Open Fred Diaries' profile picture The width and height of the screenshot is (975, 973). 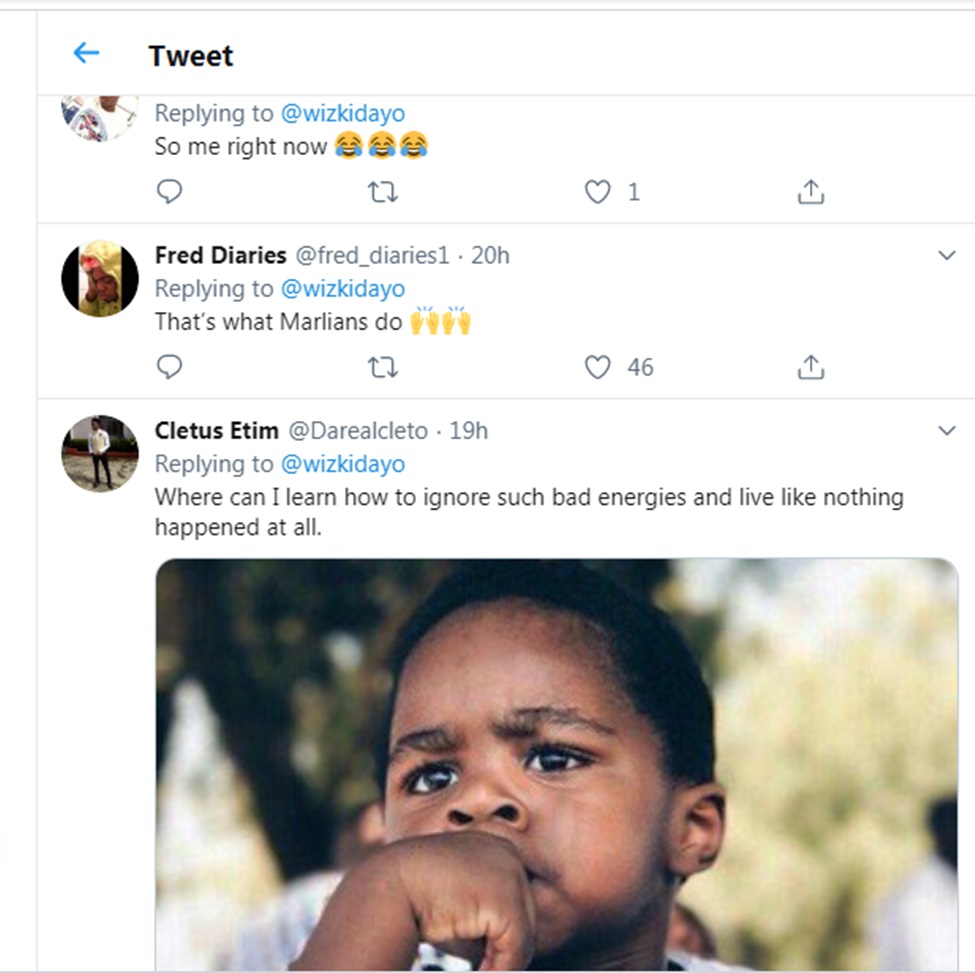point(100,278)
